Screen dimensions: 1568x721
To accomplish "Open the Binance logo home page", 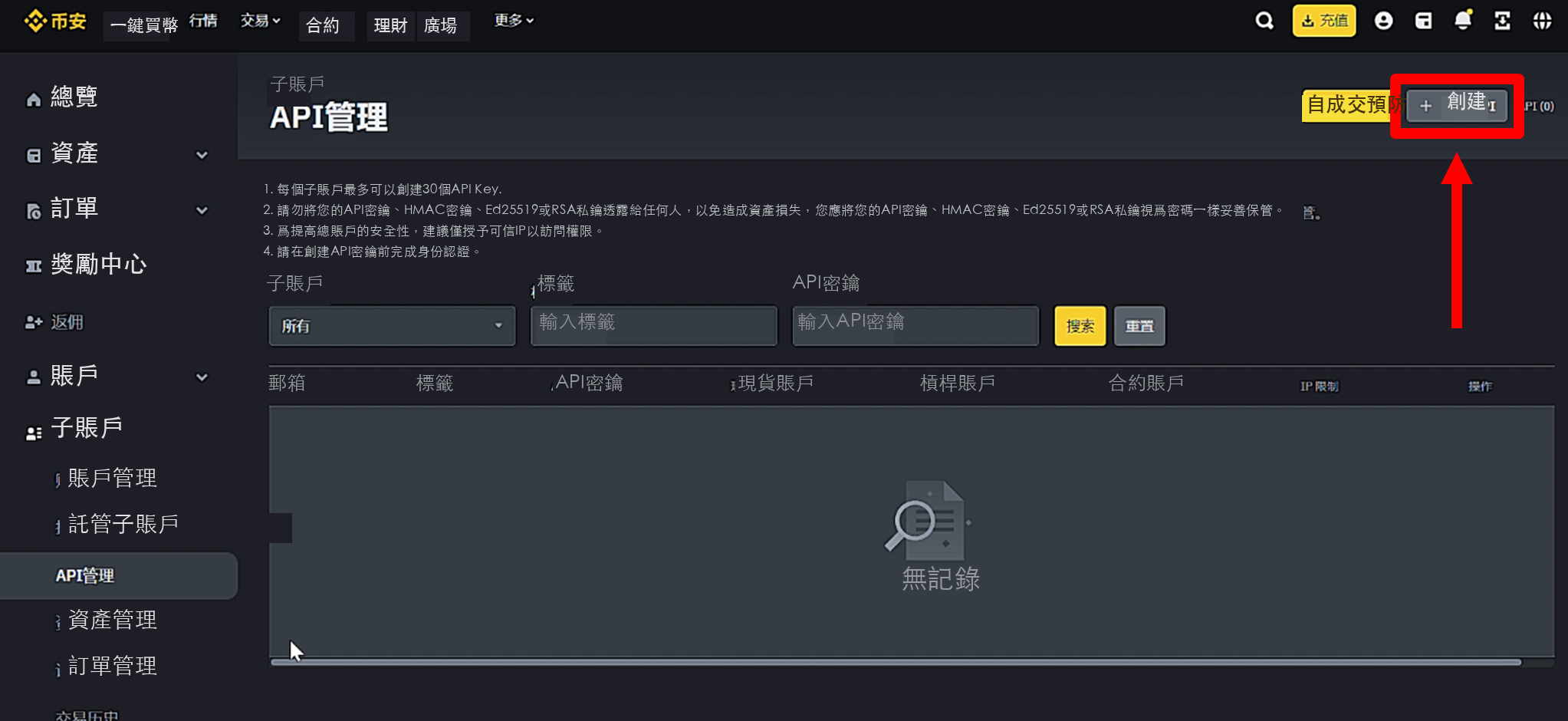I will [x=55, y=21].
